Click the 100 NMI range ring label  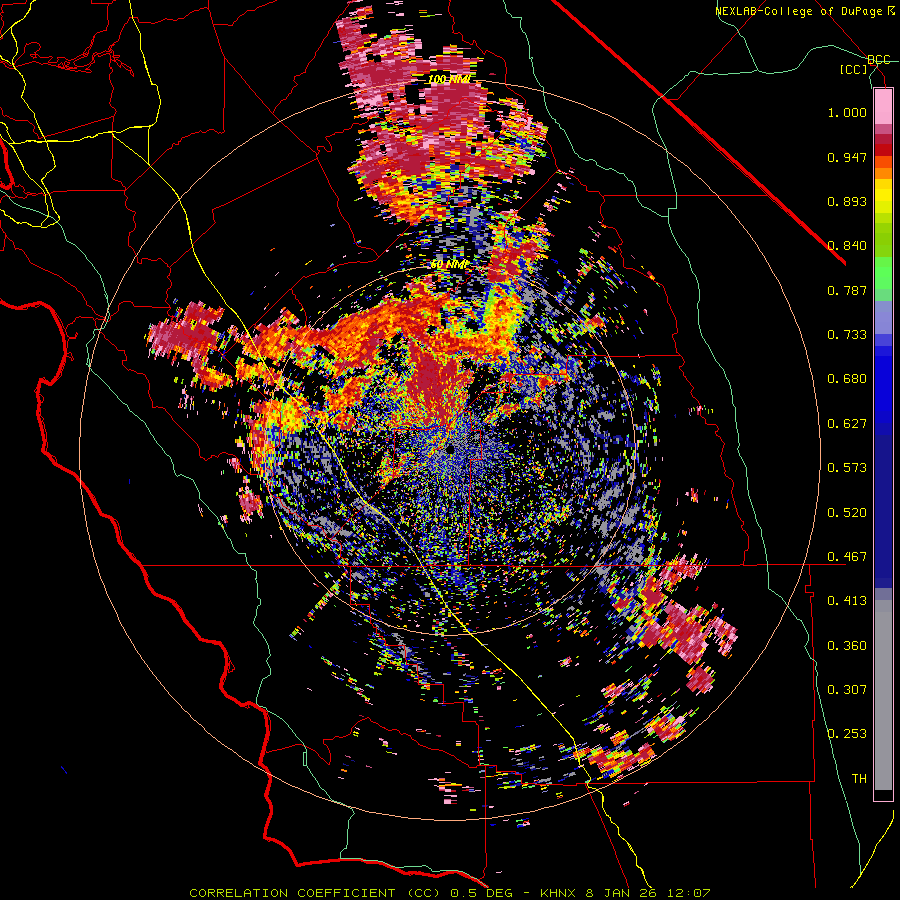[449, 79]
